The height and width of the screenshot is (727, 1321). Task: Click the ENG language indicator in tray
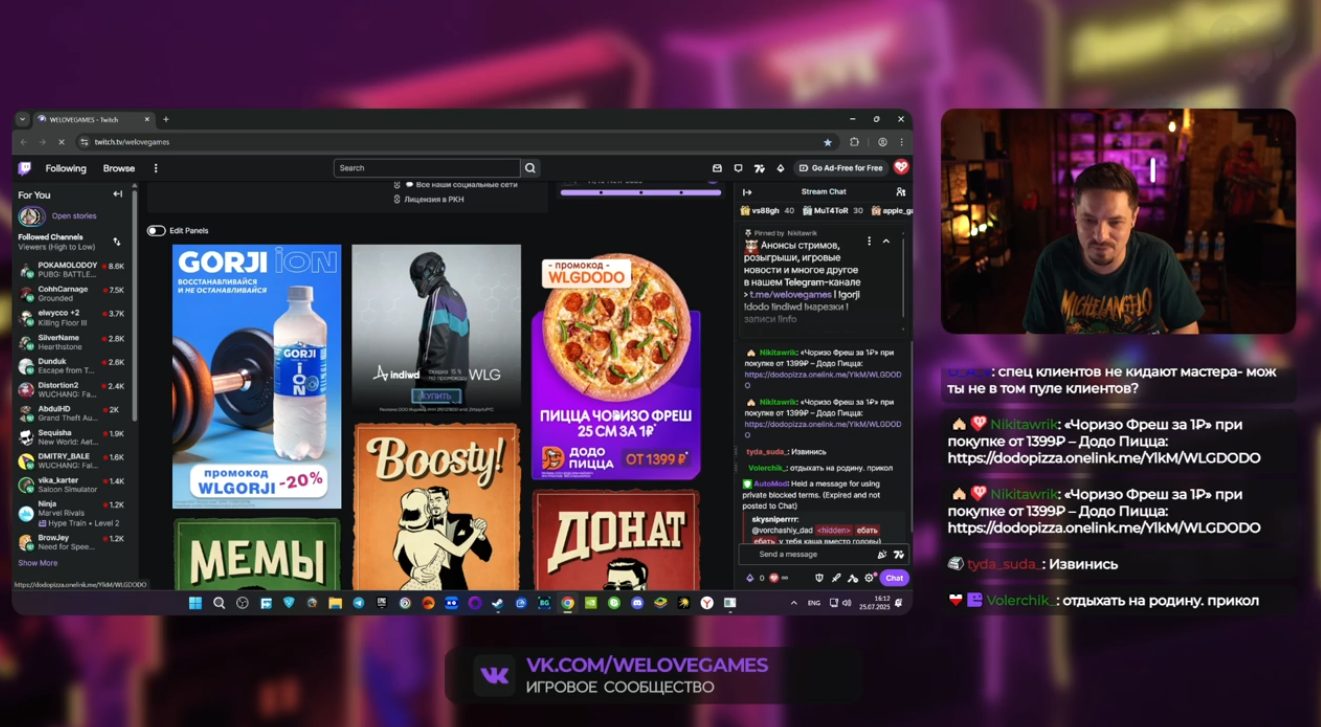coord(814,603)
